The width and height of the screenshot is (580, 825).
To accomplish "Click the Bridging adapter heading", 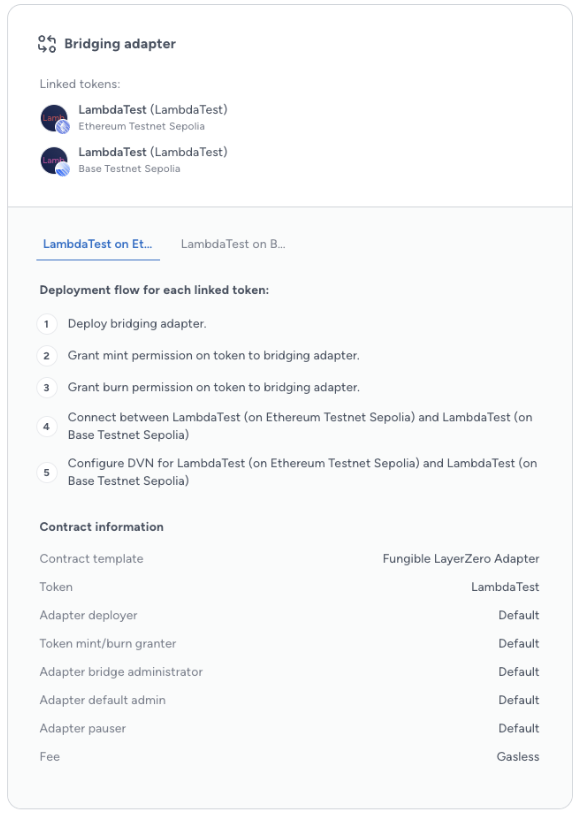I will tap(120, 44).
